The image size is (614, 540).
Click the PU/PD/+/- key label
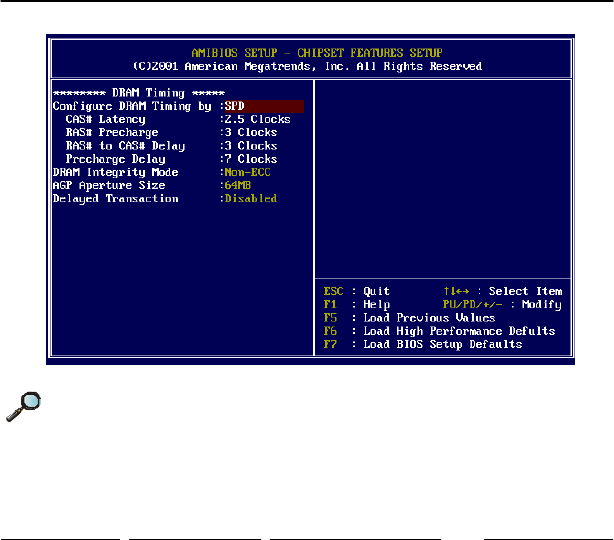pyautogui.click(x=472, y=305)
